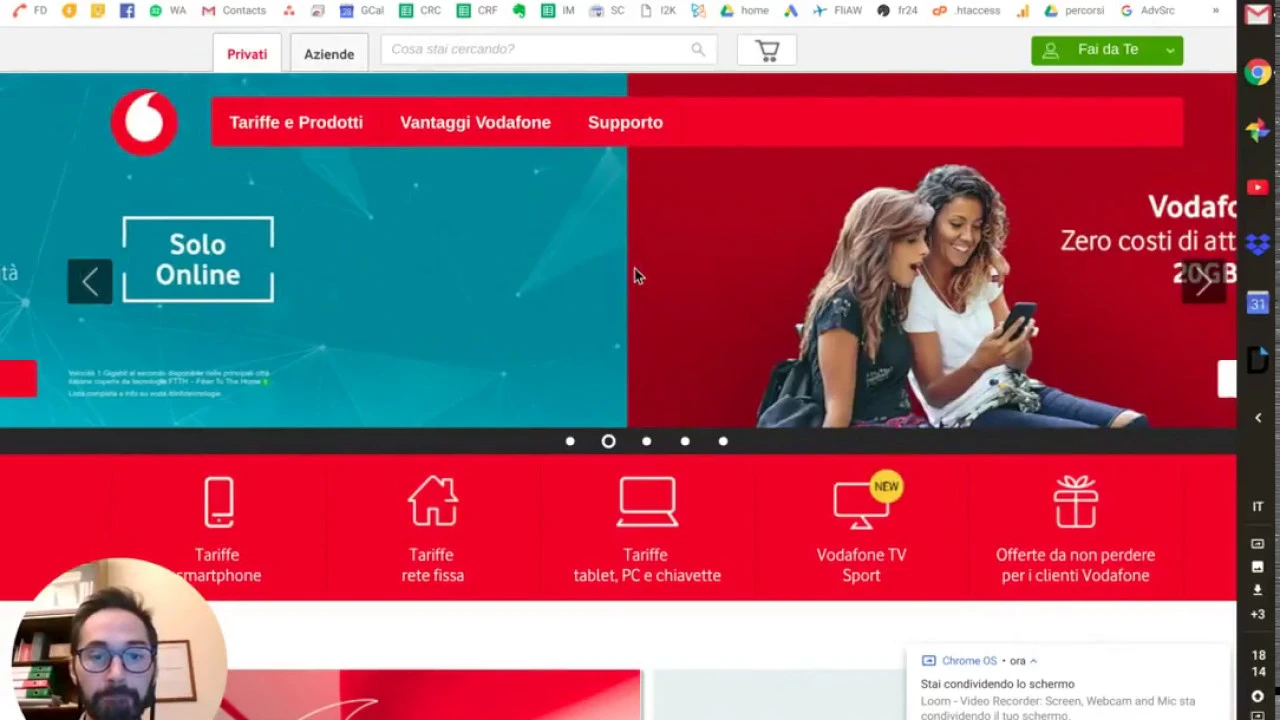Click the search magnifier icon

(698, 49)
